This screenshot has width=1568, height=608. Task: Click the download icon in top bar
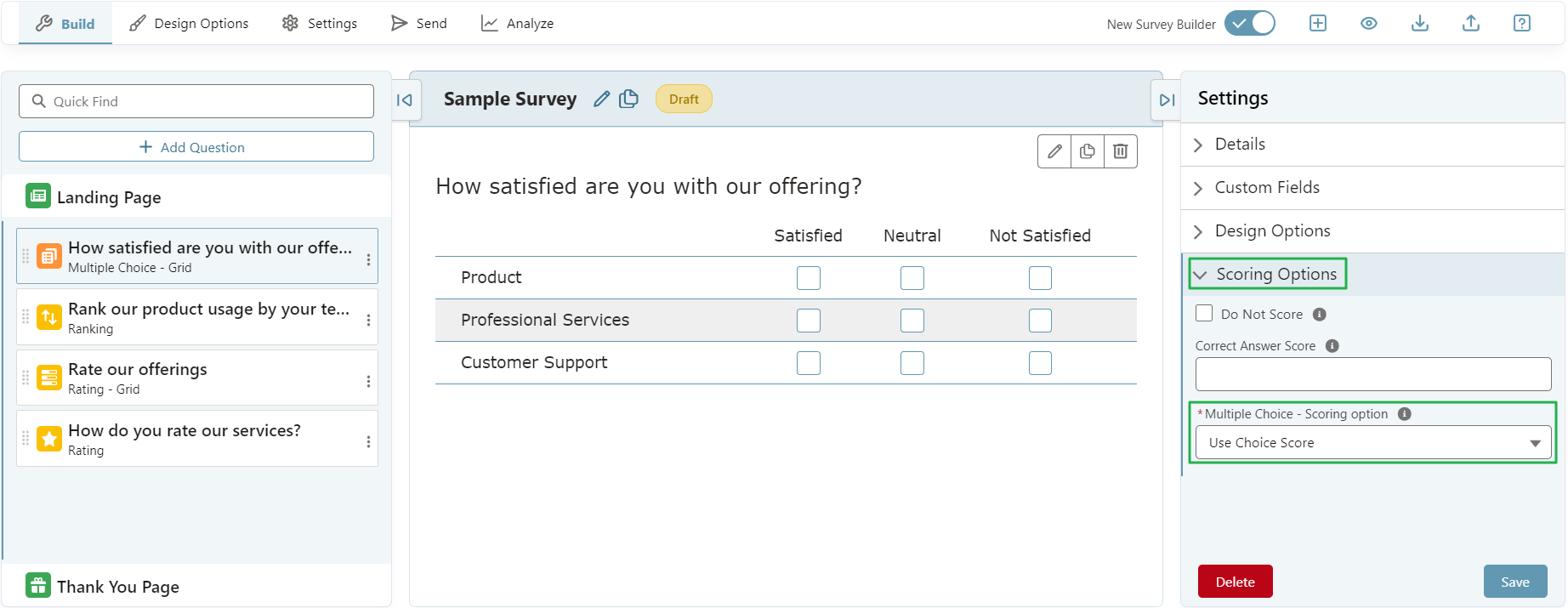point(1419,23)
